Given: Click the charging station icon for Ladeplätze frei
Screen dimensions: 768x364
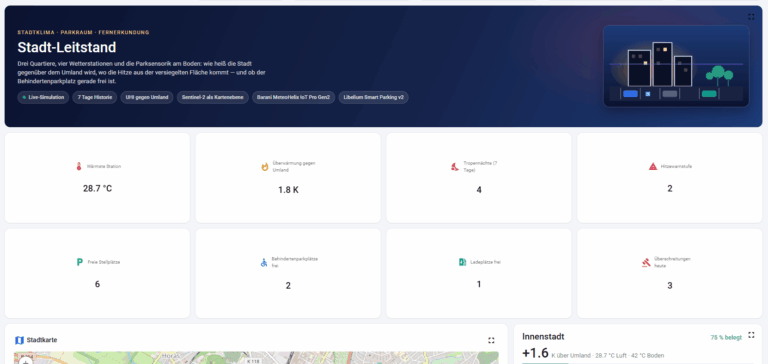Looking at the screenshot, I should (462, 262).
